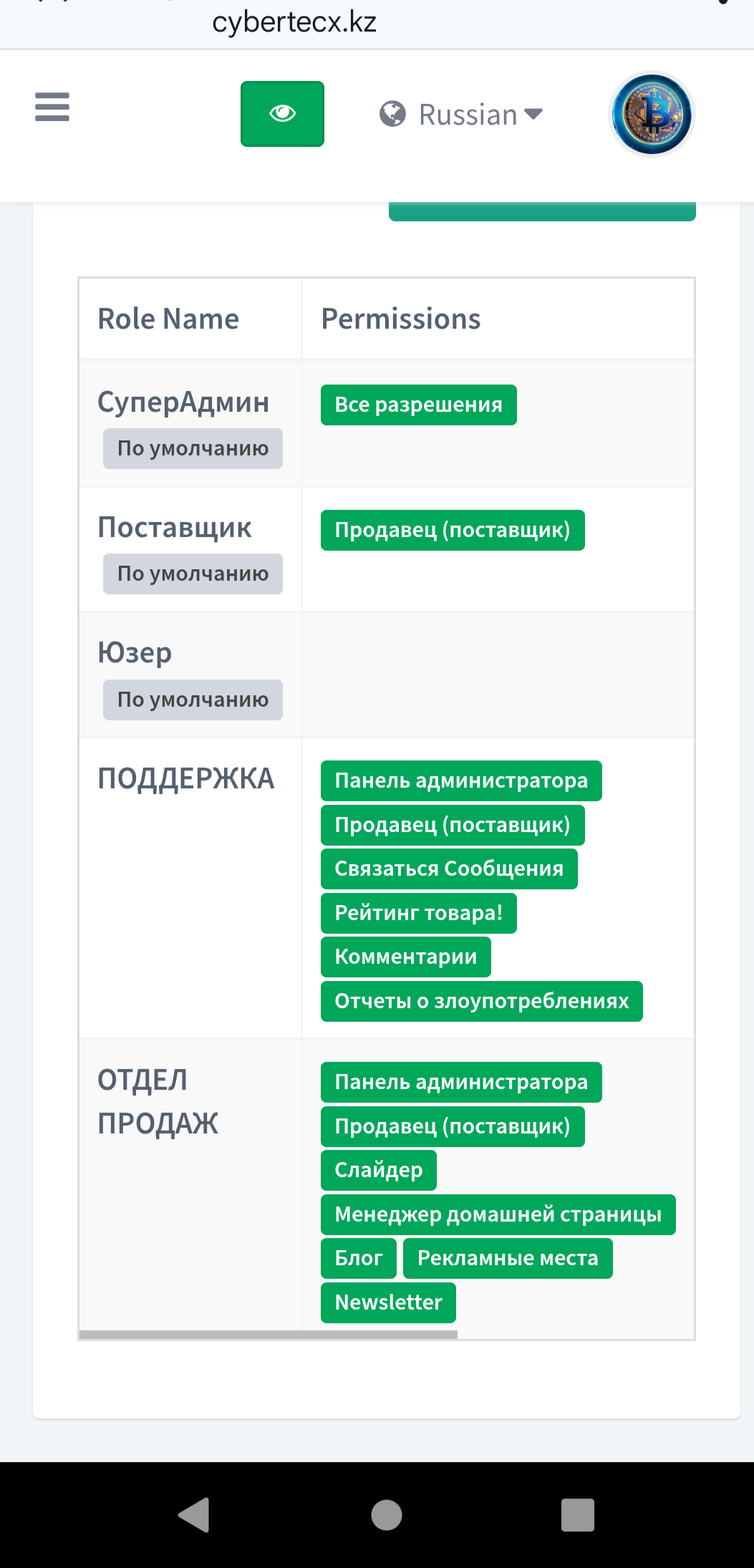Click the 'Слайдер' permission tag
The image size is (754, 1568).
pos(378,1171)
